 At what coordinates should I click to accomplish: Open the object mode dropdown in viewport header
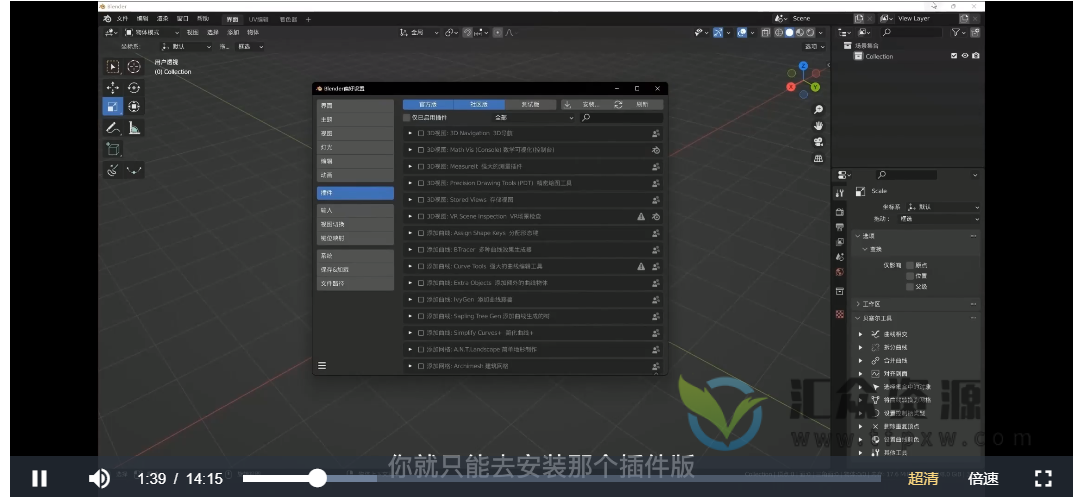(x=152, y=32)
